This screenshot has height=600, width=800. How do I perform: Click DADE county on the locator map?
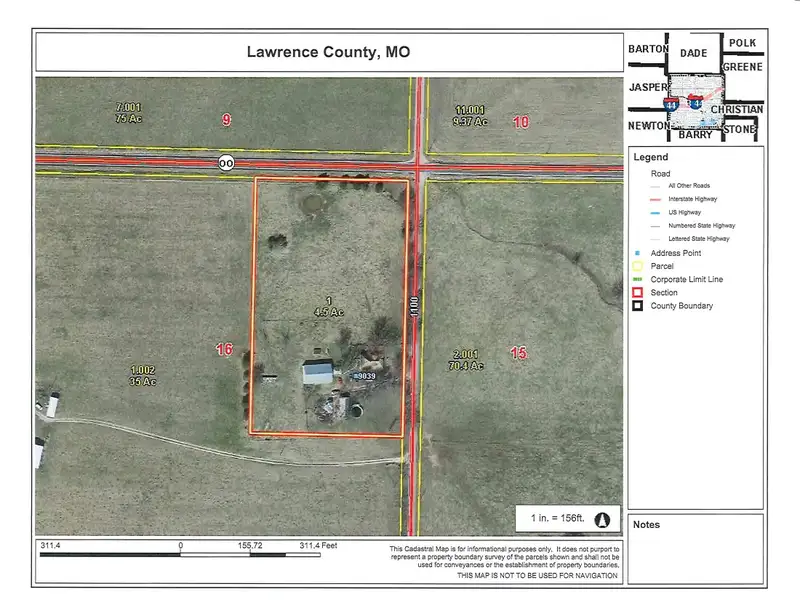(693, 53)
